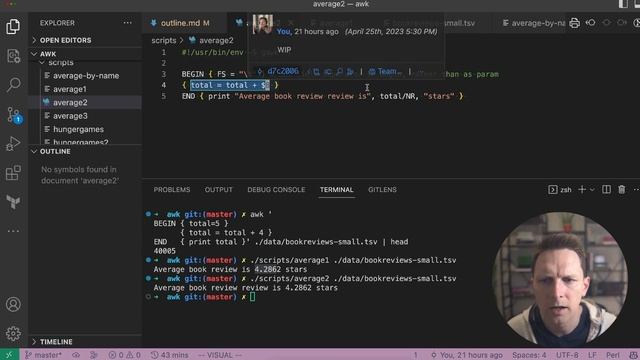The image size is (640, 360).
Task: Open the new terminal profile dropdown arrow
Action: pyautogui.click(x=592, y=189)
